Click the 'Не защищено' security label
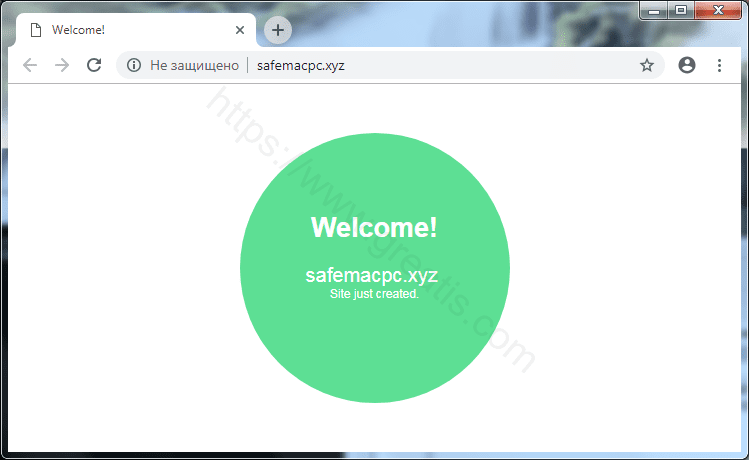Viewport: 749px width, 460px height. (194, 65)
